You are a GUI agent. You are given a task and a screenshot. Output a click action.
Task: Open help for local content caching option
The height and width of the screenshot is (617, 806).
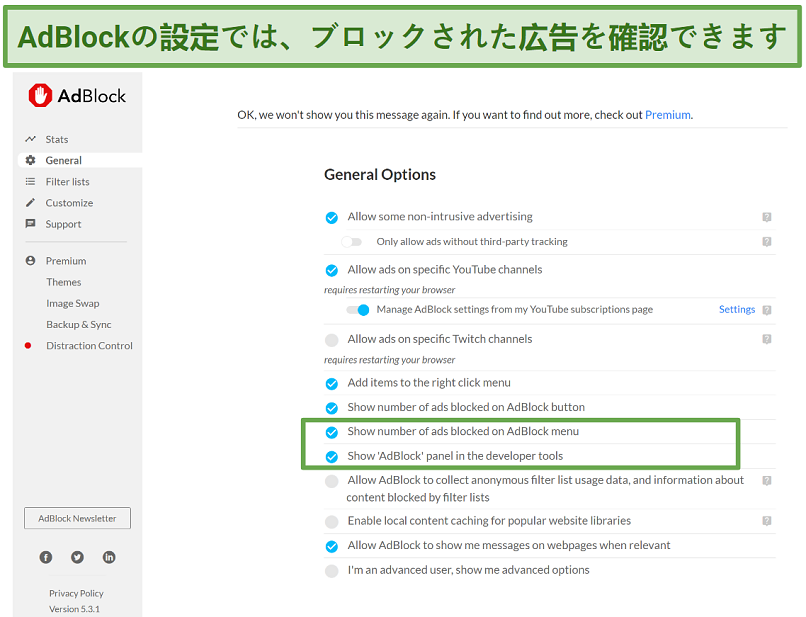click(x=766, y=521)
